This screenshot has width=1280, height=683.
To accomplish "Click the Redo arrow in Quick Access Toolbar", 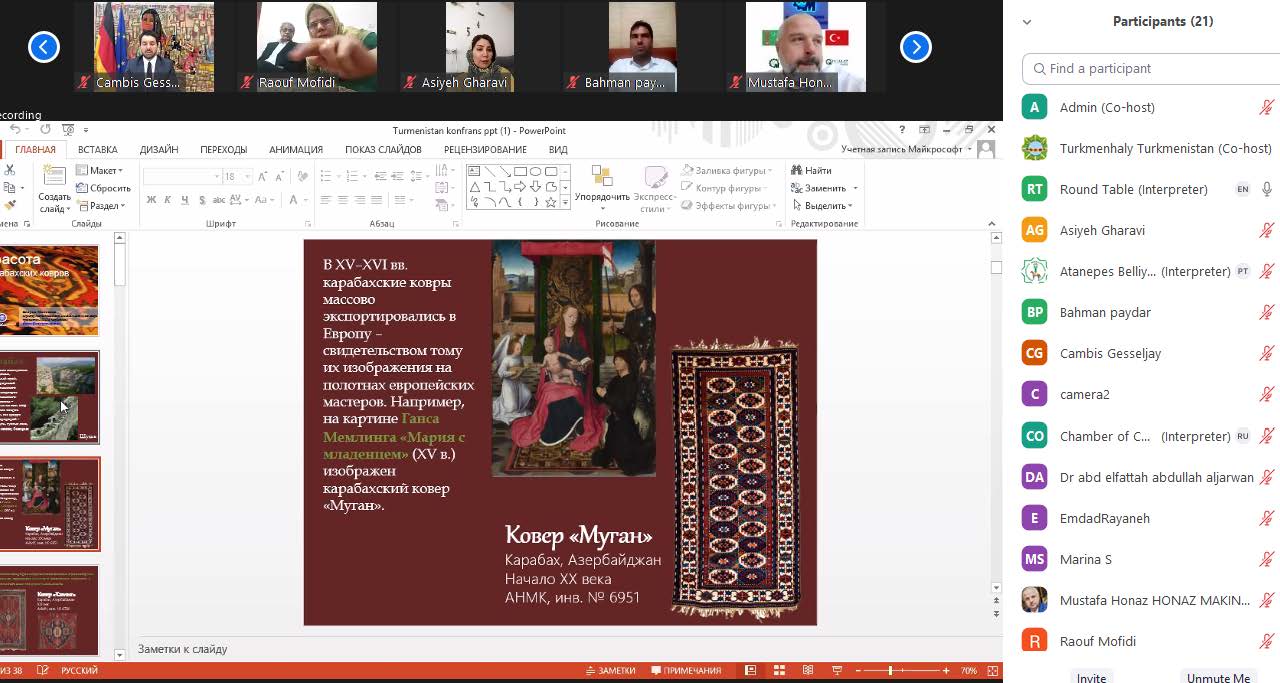I will point(45,130).
